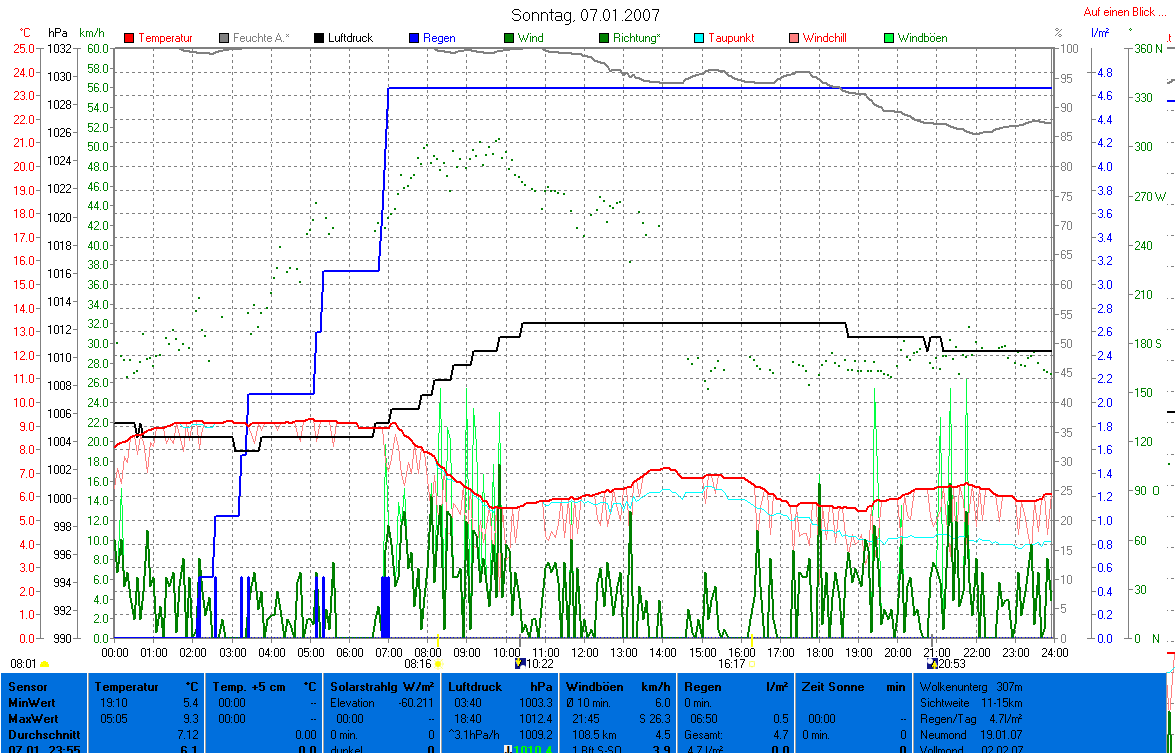Click the moon icon next to 10:22
Viewport: 1175px width, 753px height.
point(518,663)
